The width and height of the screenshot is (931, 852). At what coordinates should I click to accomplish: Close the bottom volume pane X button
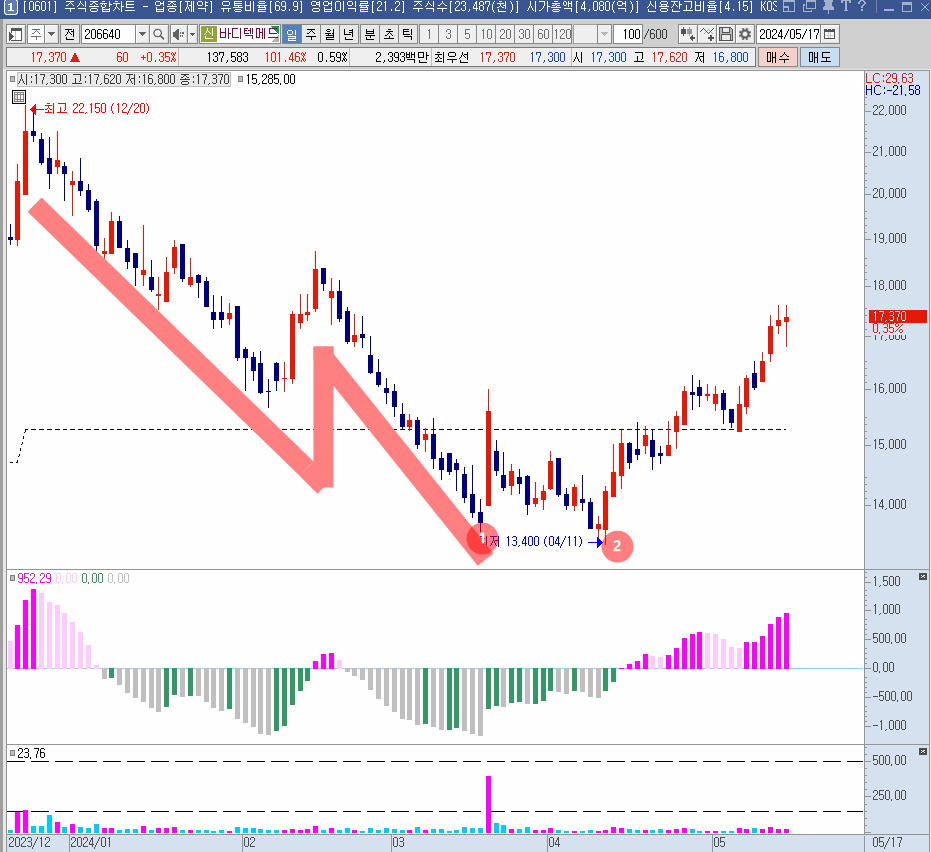click(923, 752)
